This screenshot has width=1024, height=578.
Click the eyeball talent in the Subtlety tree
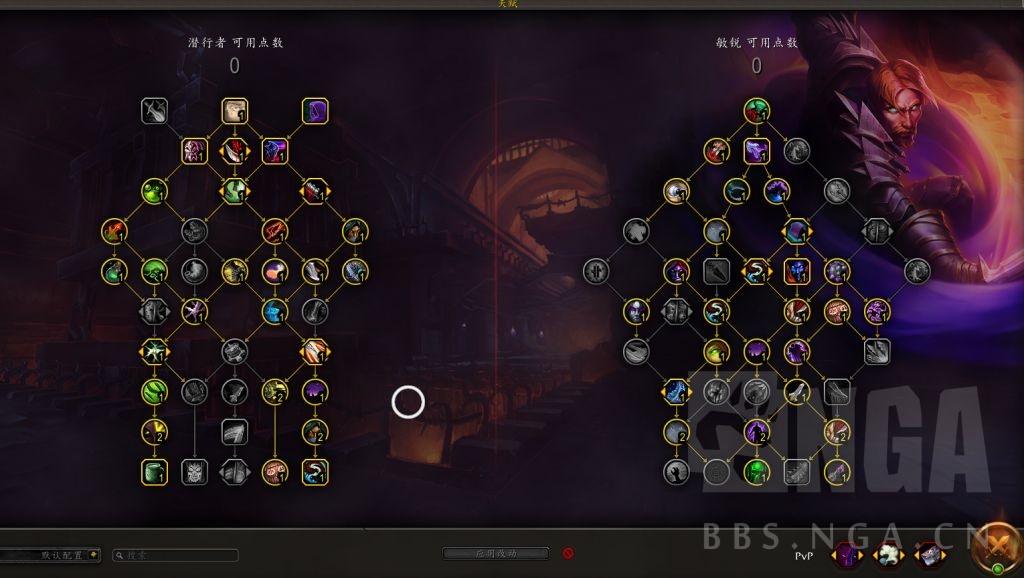pos(676,191)
